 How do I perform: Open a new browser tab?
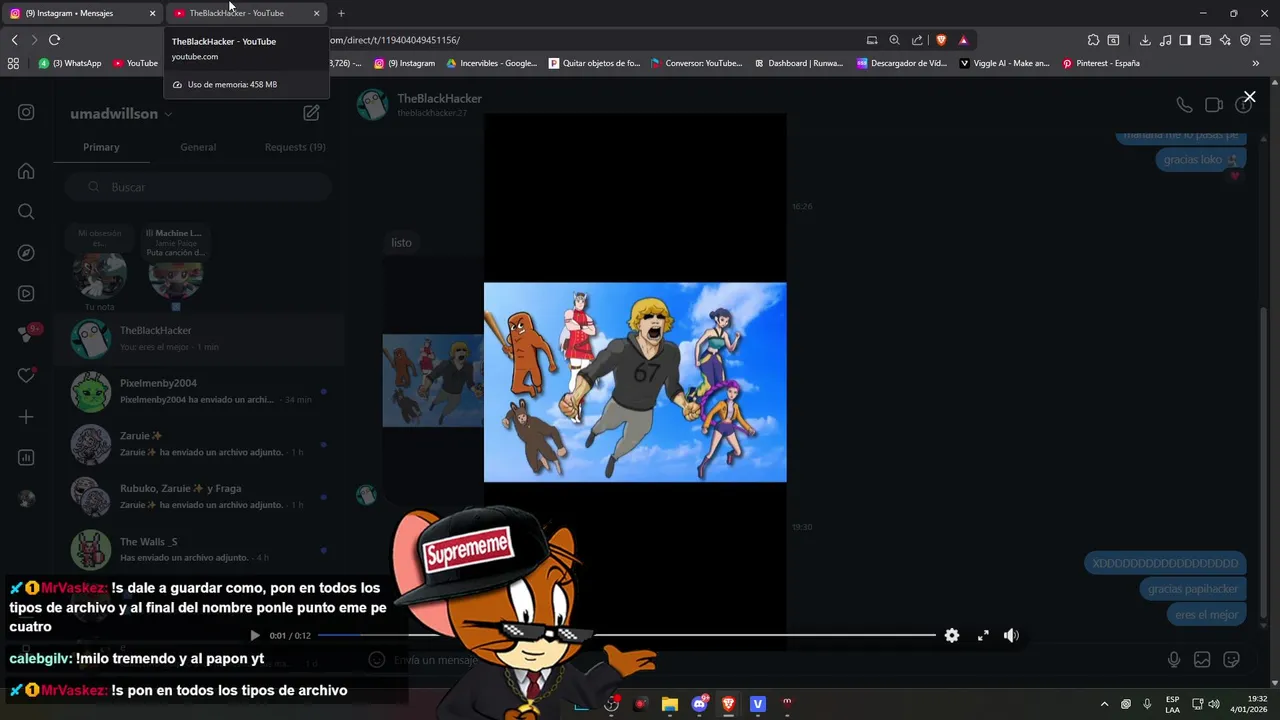click(341, 13)
